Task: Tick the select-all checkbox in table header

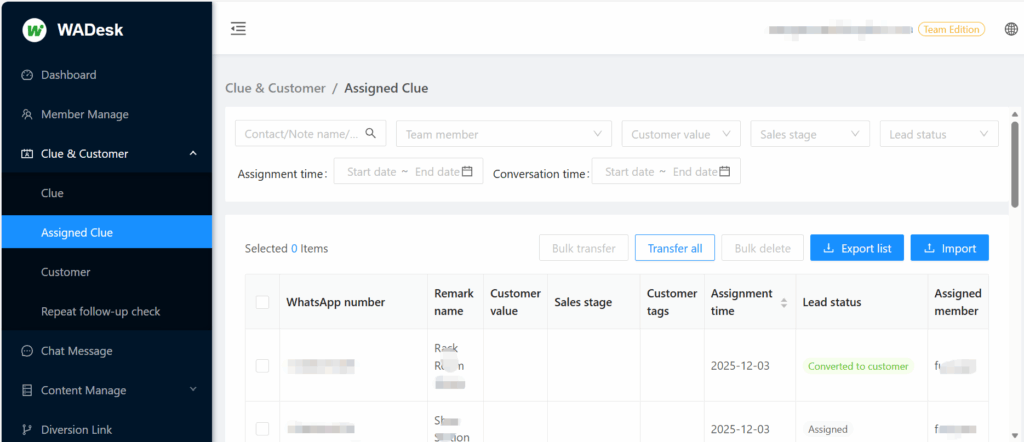Action: 262,302
